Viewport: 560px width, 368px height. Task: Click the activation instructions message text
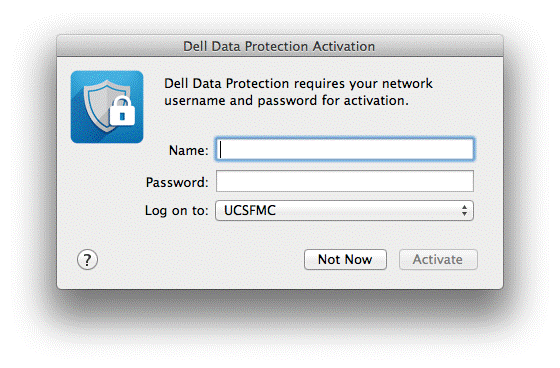(x=298, y=92)
